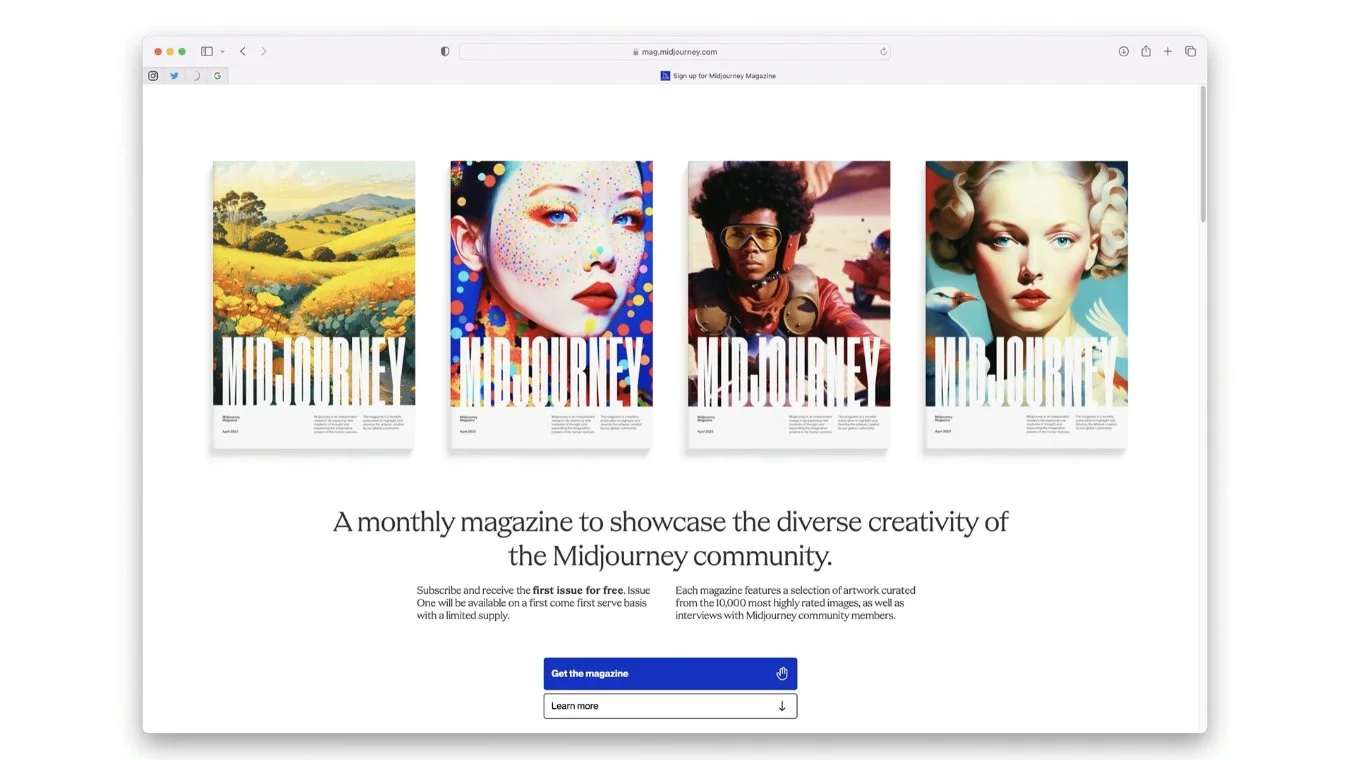Switch to the pinned loading tab
Screen dimensions: 1354x760
(196, 76)
